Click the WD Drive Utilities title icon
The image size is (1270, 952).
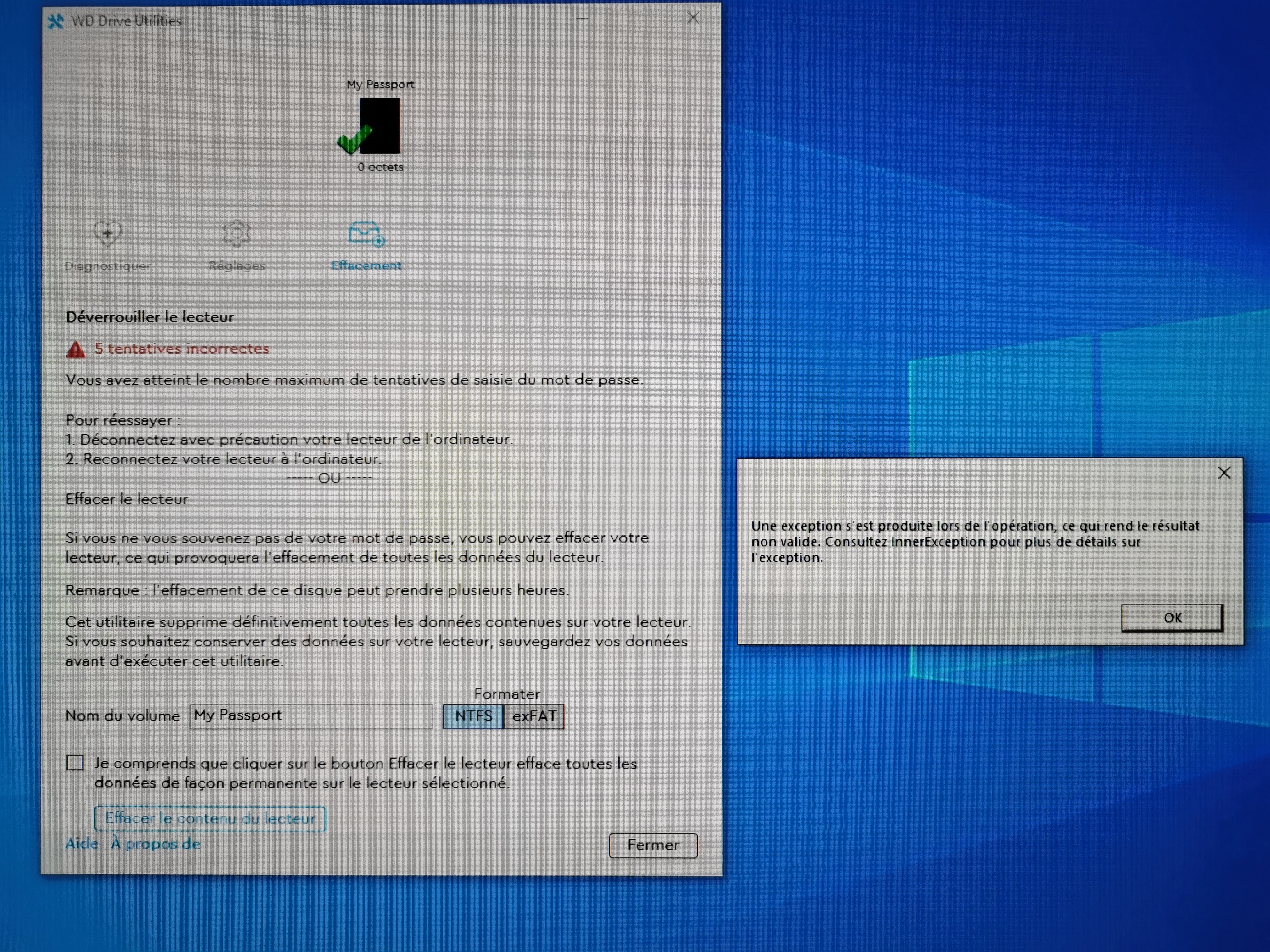pos(56,22)
